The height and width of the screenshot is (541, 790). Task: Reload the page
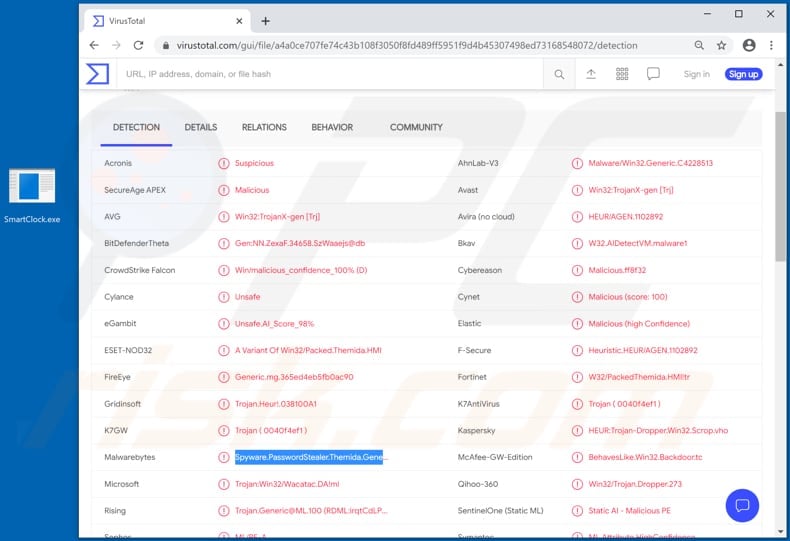(140, 45)
